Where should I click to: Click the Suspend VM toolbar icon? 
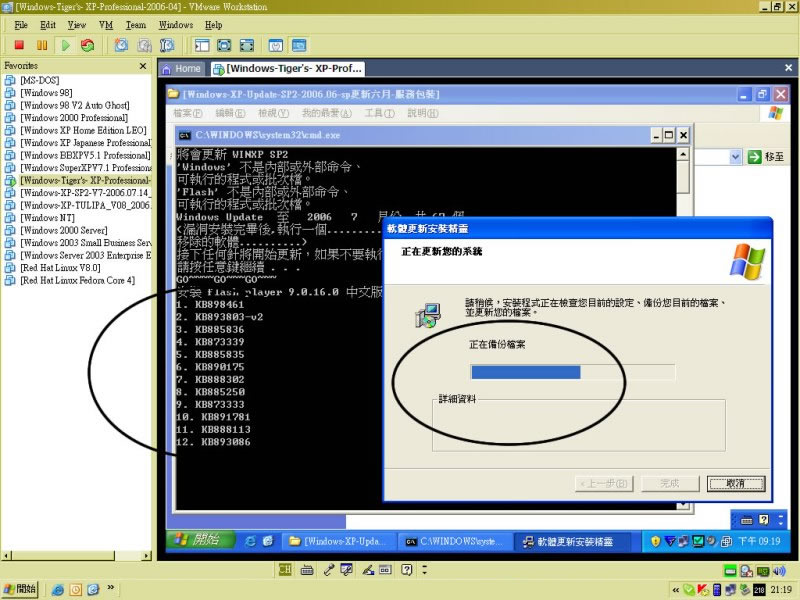(42, 45)
